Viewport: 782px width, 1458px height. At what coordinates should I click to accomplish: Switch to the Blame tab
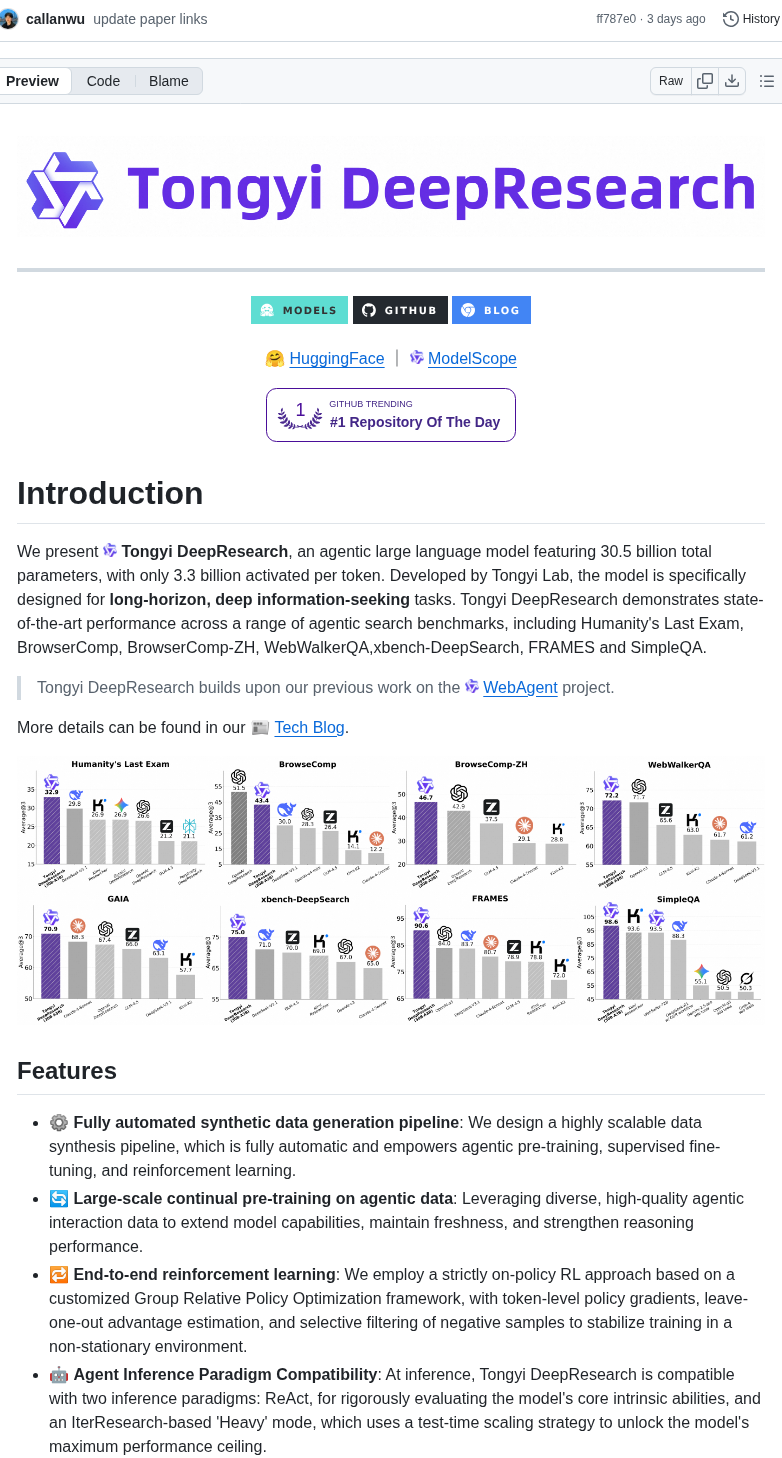tap(168, 81)
